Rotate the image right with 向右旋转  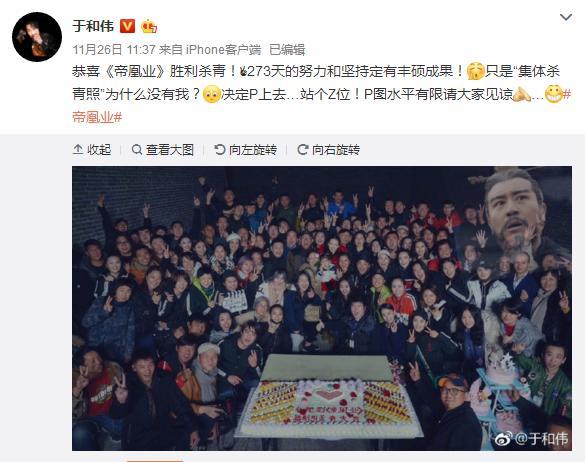[329, 150]
